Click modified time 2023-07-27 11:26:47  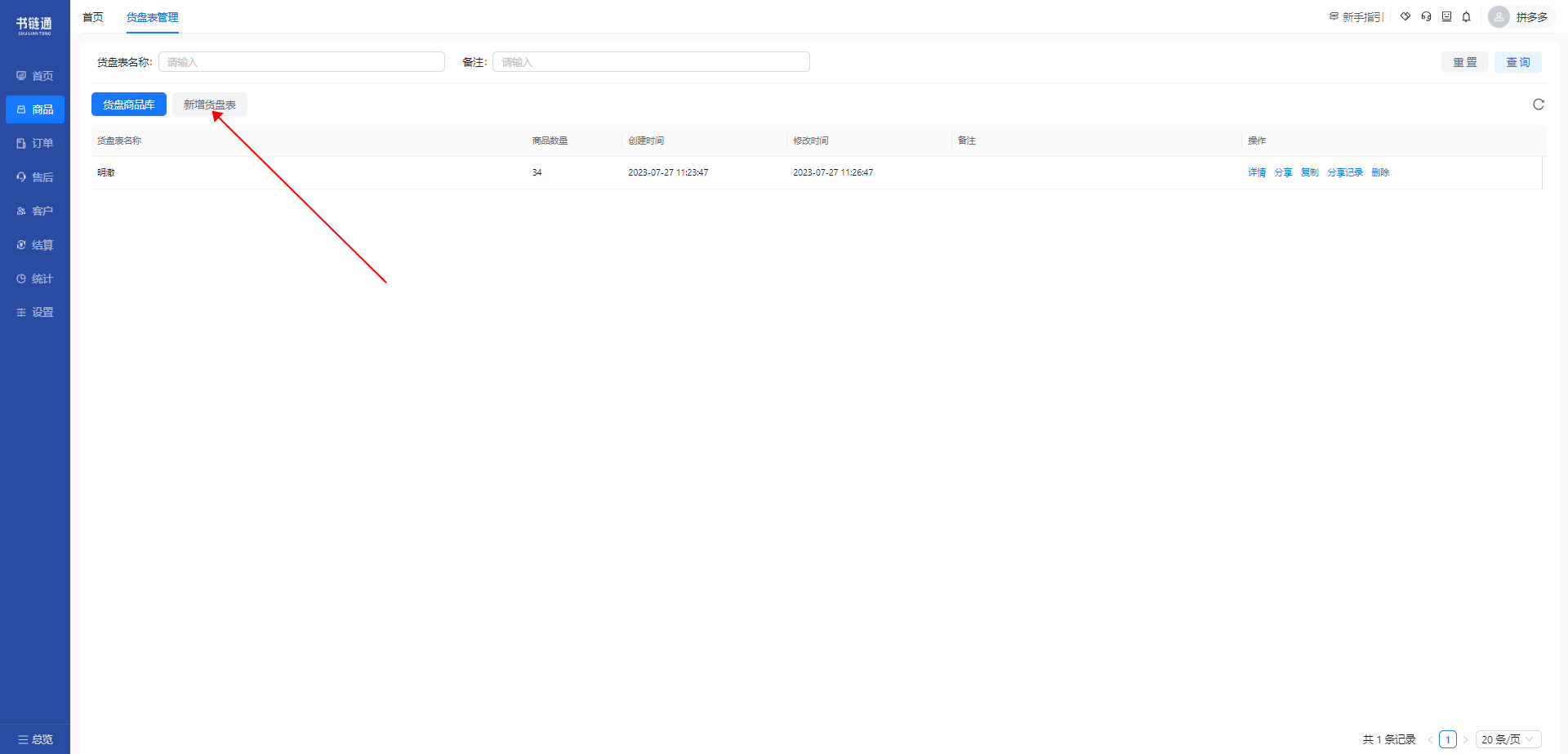[833, 172]
